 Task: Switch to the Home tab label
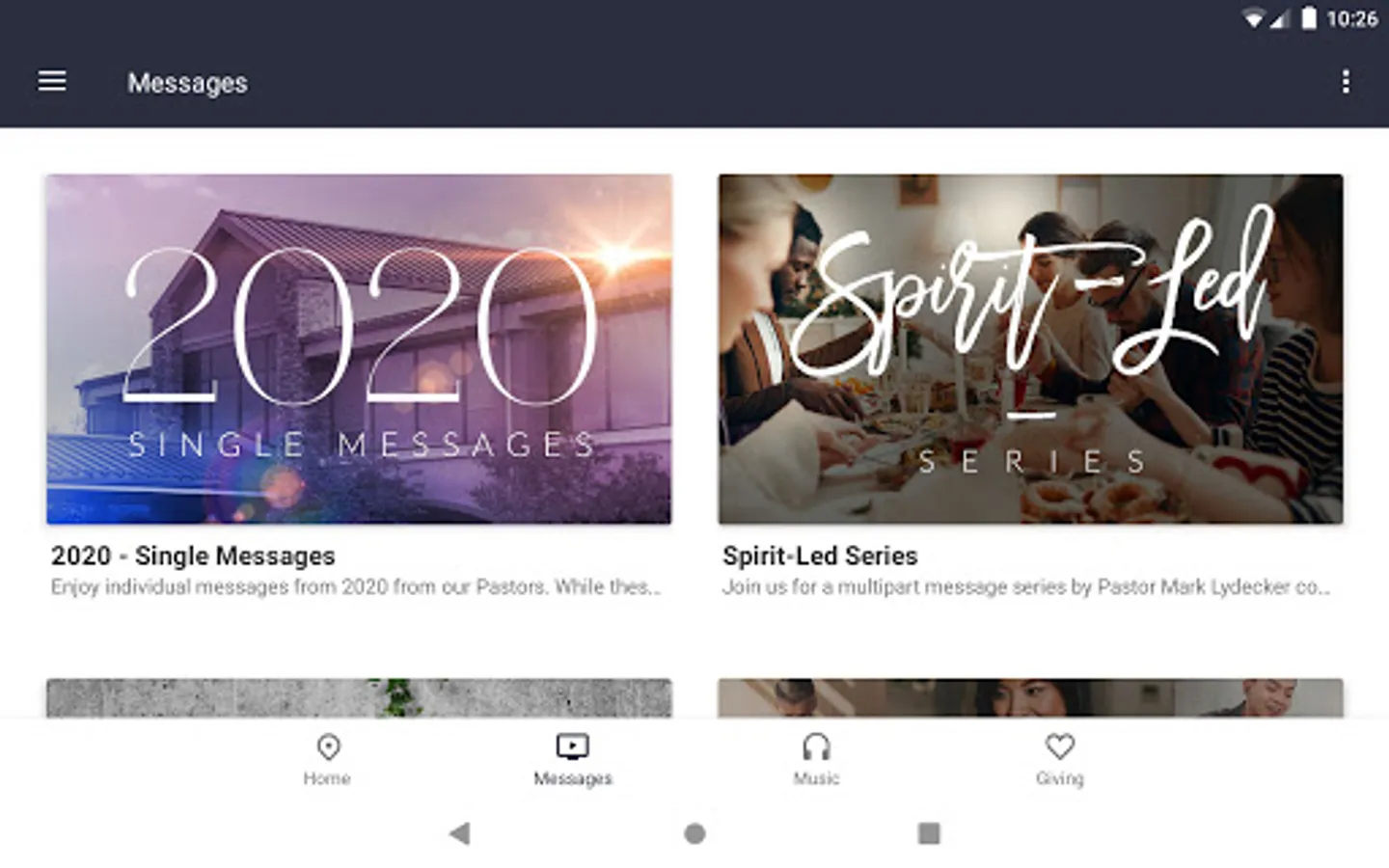click(x=327, y=778)
